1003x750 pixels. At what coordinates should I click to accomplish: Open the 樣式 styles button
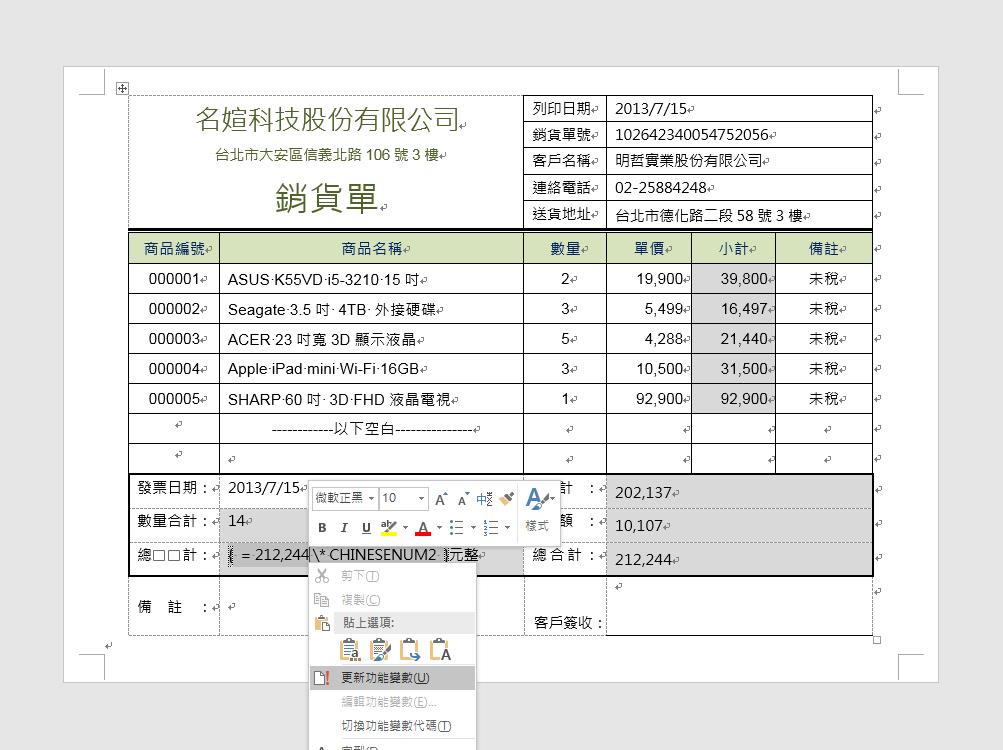tap(538, 509)
